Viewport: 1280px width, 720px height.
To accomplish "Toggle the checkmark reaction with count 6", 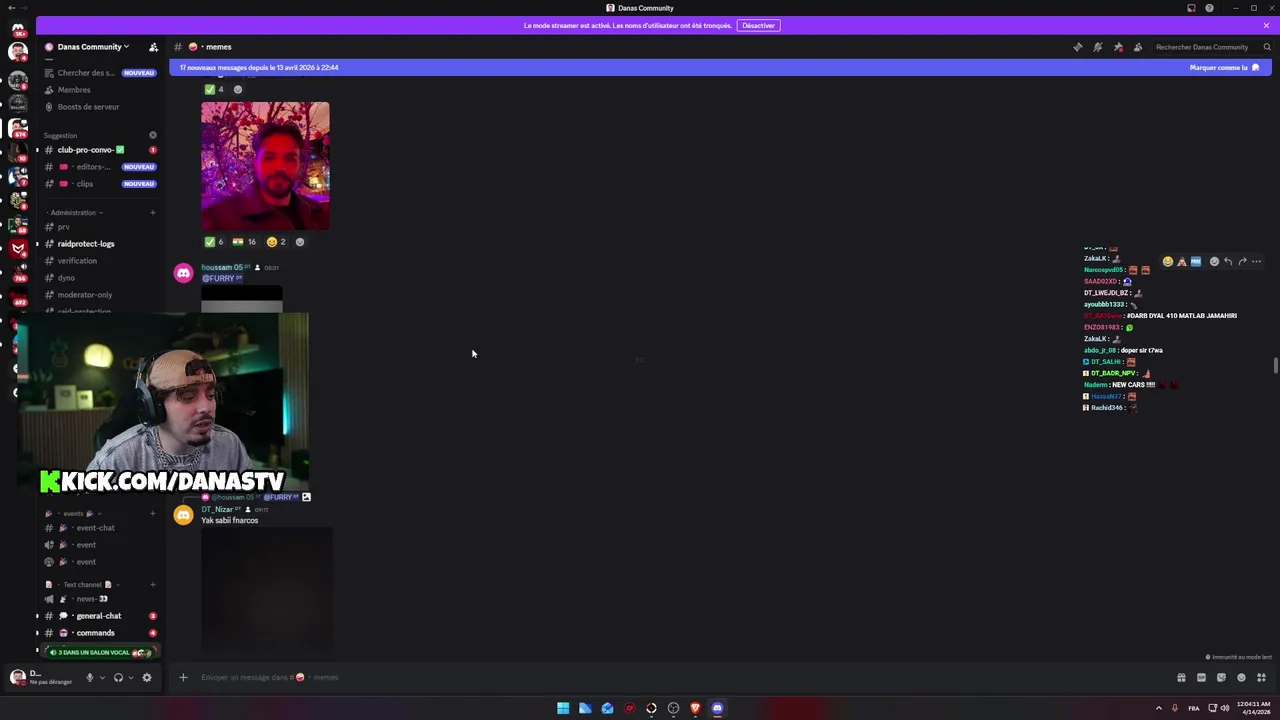I will pyautogui.click(x=214, y=242).
